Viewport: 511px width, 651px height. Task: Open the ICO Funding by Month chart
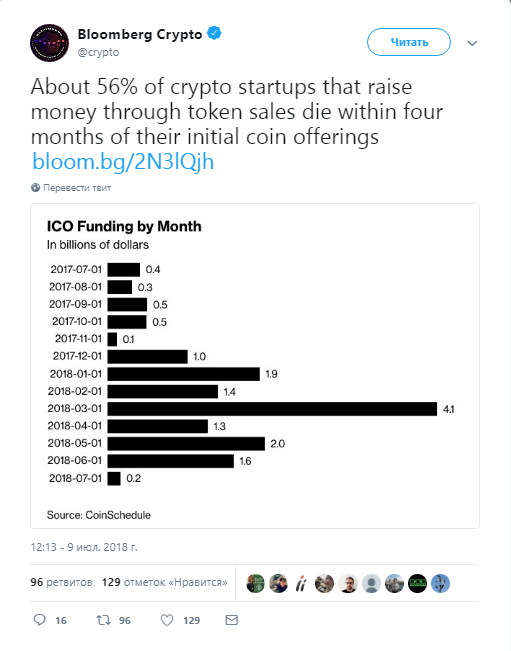255,366
